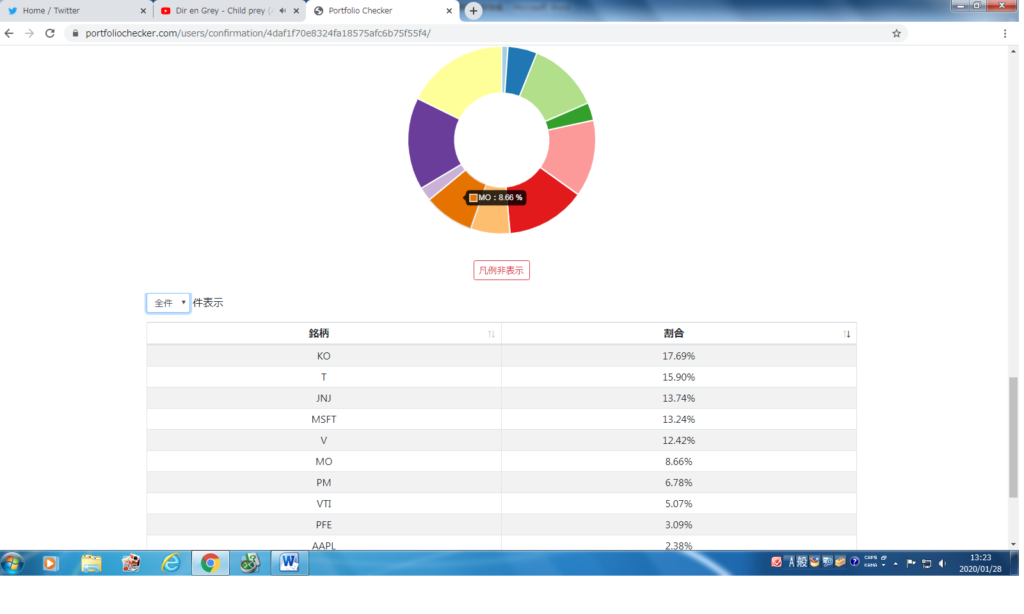
Task: Go back to the previous page
Action: click(x=9, y=33)
